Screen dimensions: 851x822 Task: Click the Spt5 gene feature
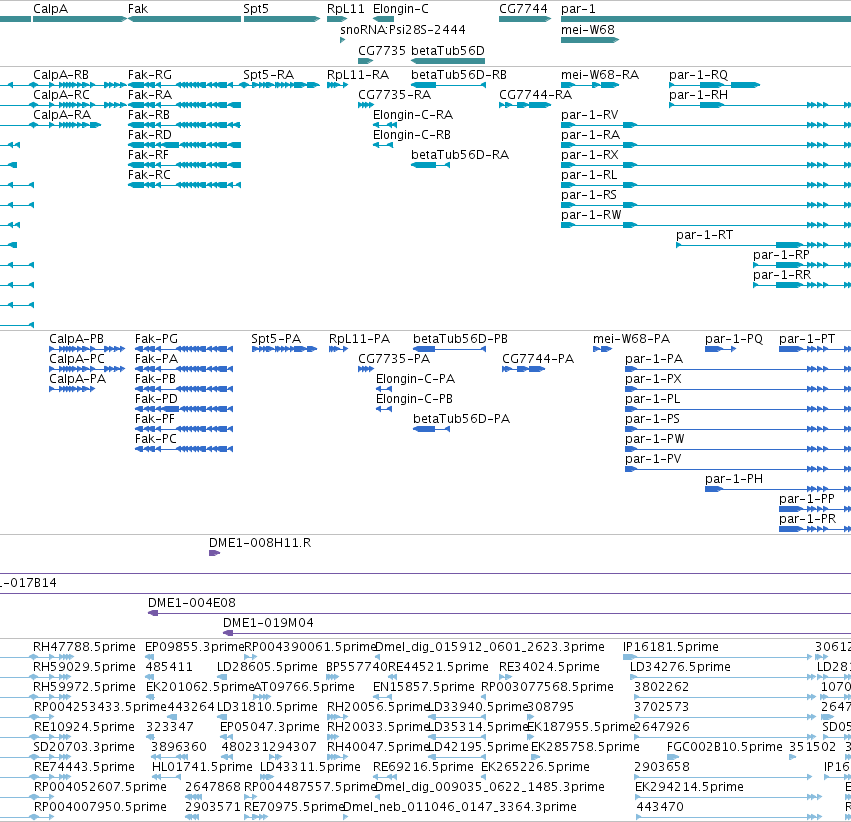pos(282,19)
